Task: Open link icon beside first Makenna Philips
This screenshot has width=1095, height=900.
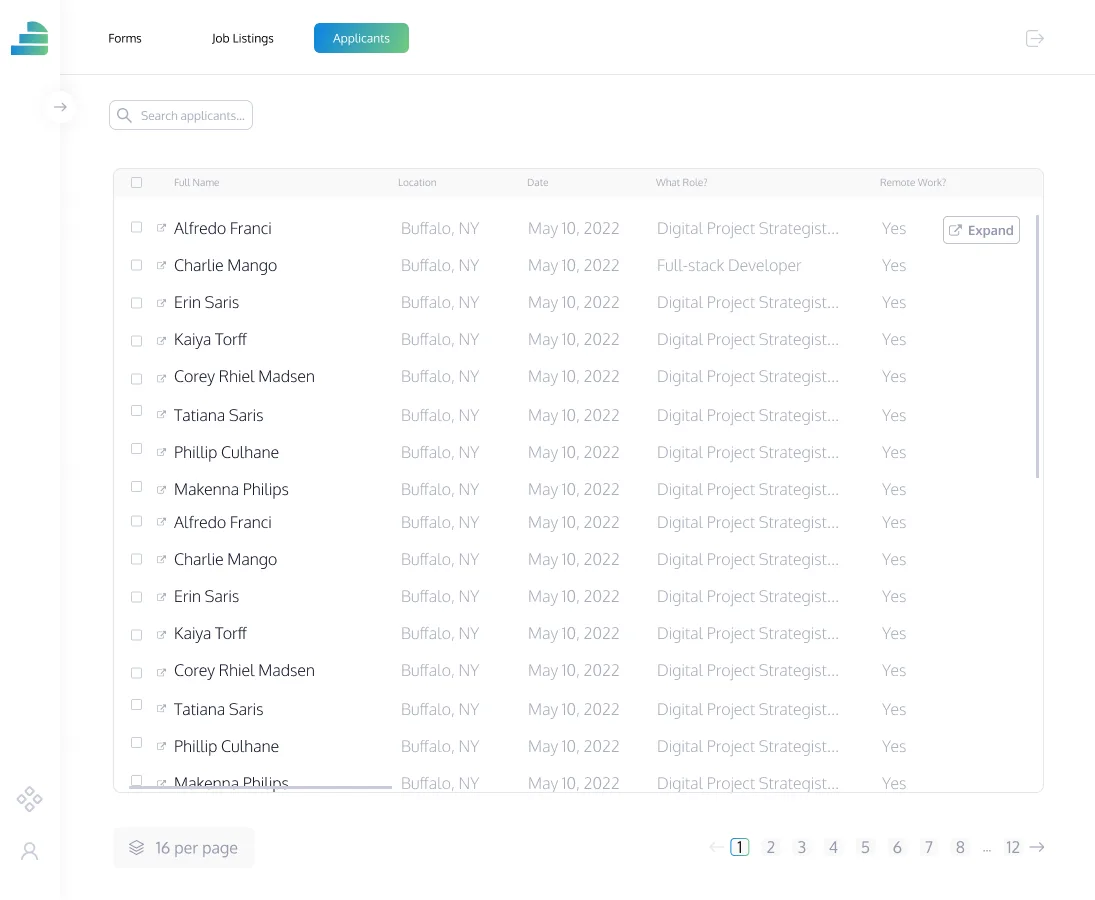Action: [161, 489]
